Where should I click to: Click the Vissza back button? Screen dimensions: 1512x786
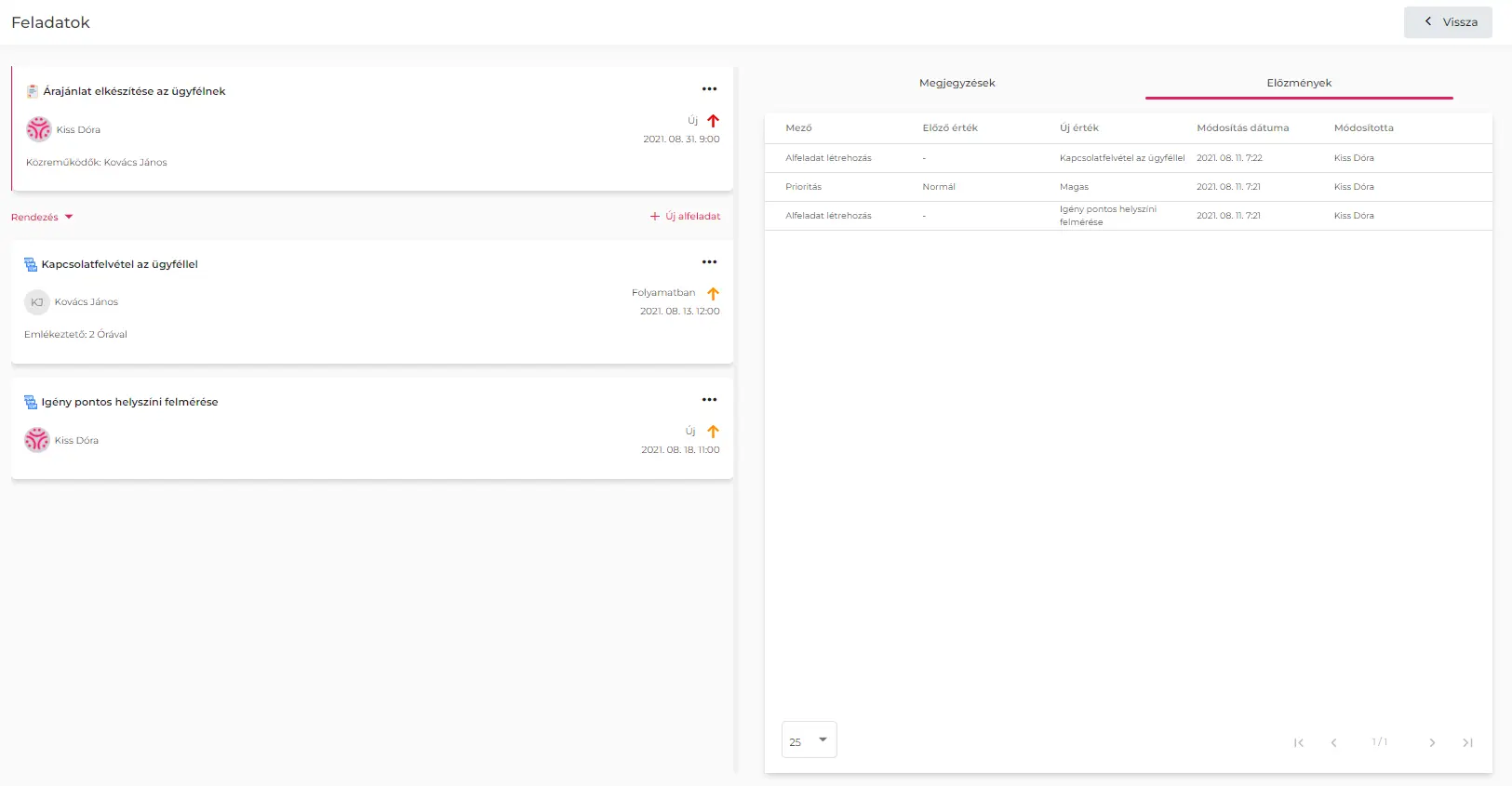point(1448,22)
